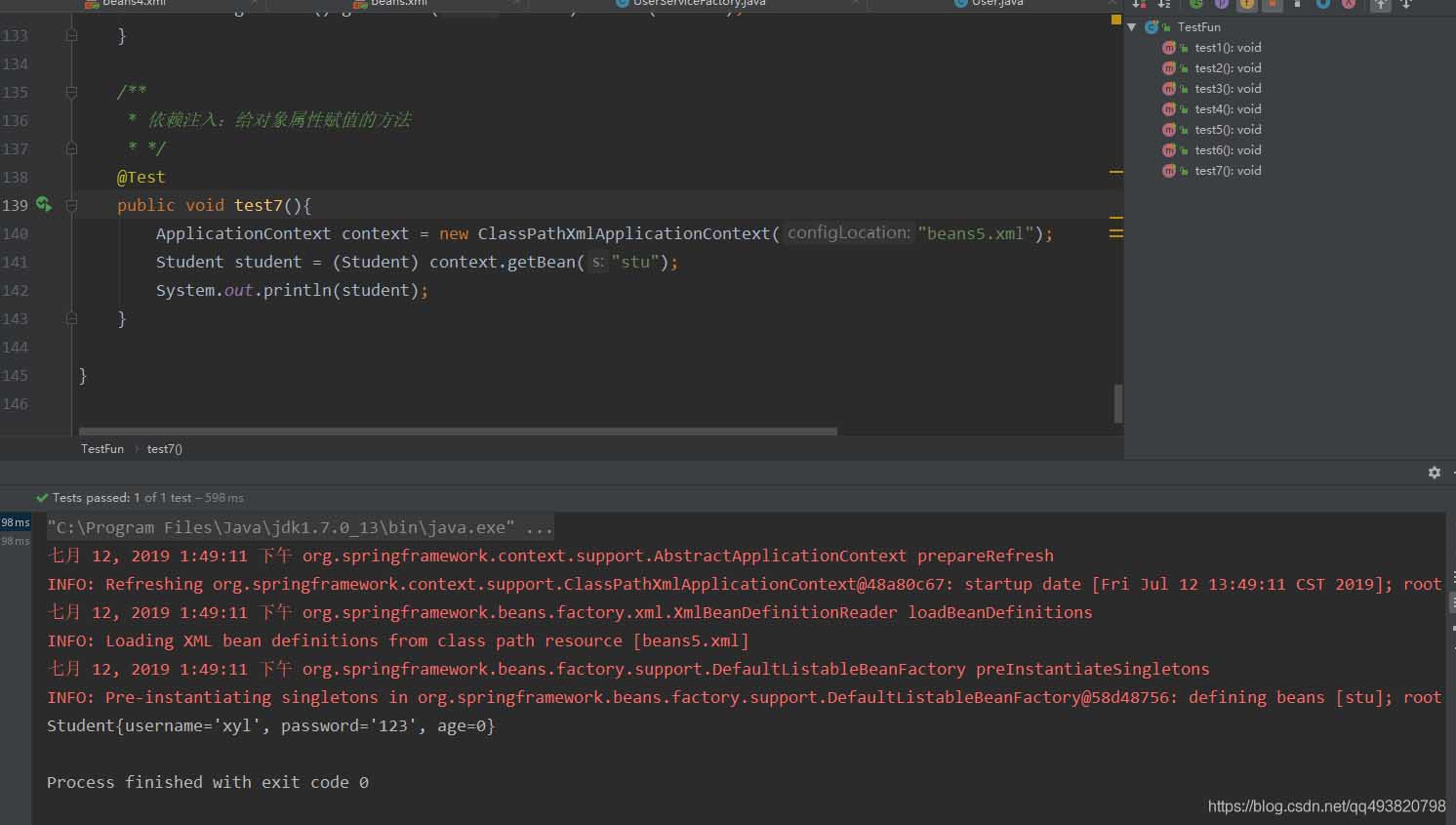Switch to the UserServiceFactory.java tab
The width and height of the screenshot is (1456, 825).
(x=699, y=3)
